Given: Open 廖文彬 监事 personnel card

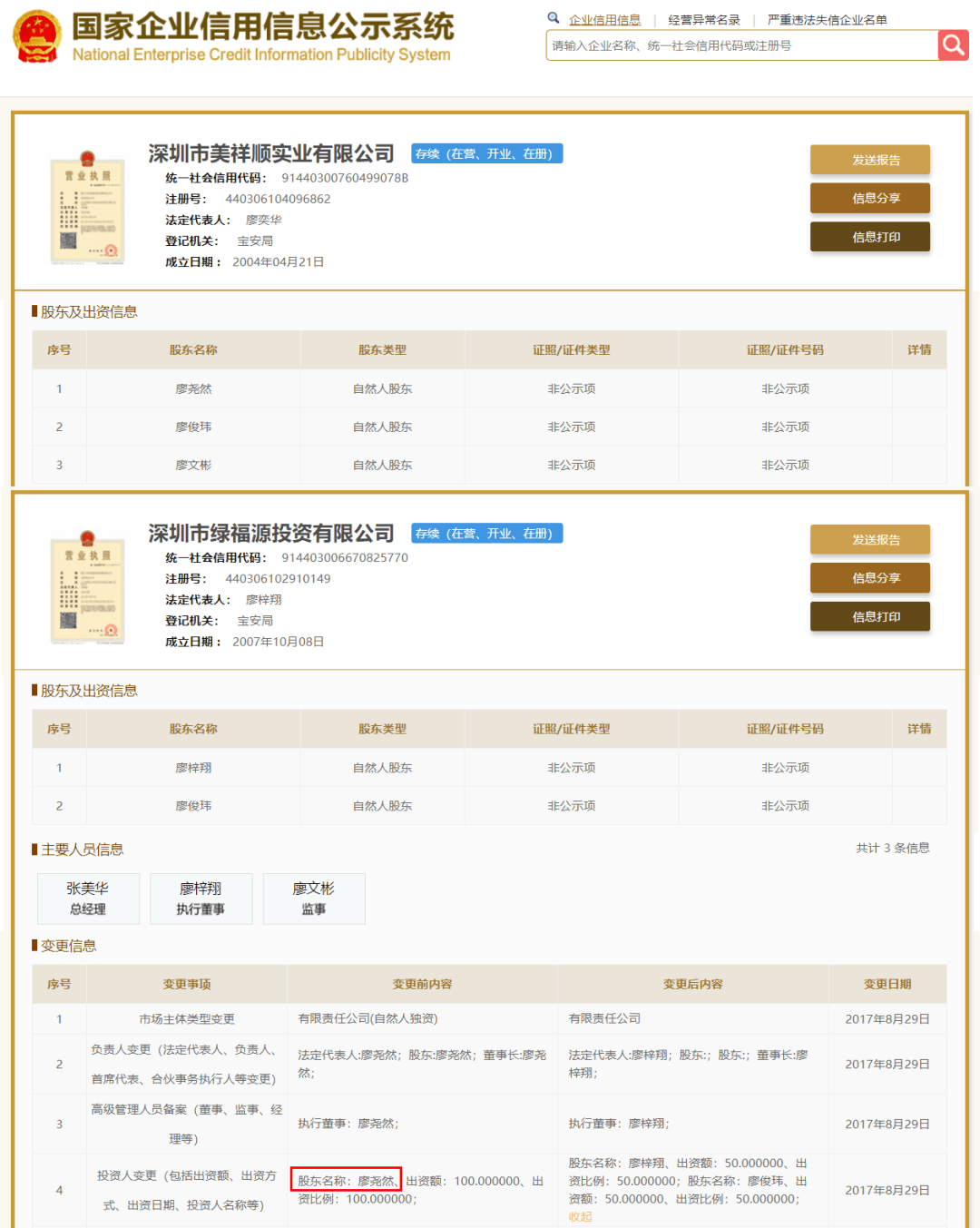Looking at the screenshot, I should click(314, 899).
